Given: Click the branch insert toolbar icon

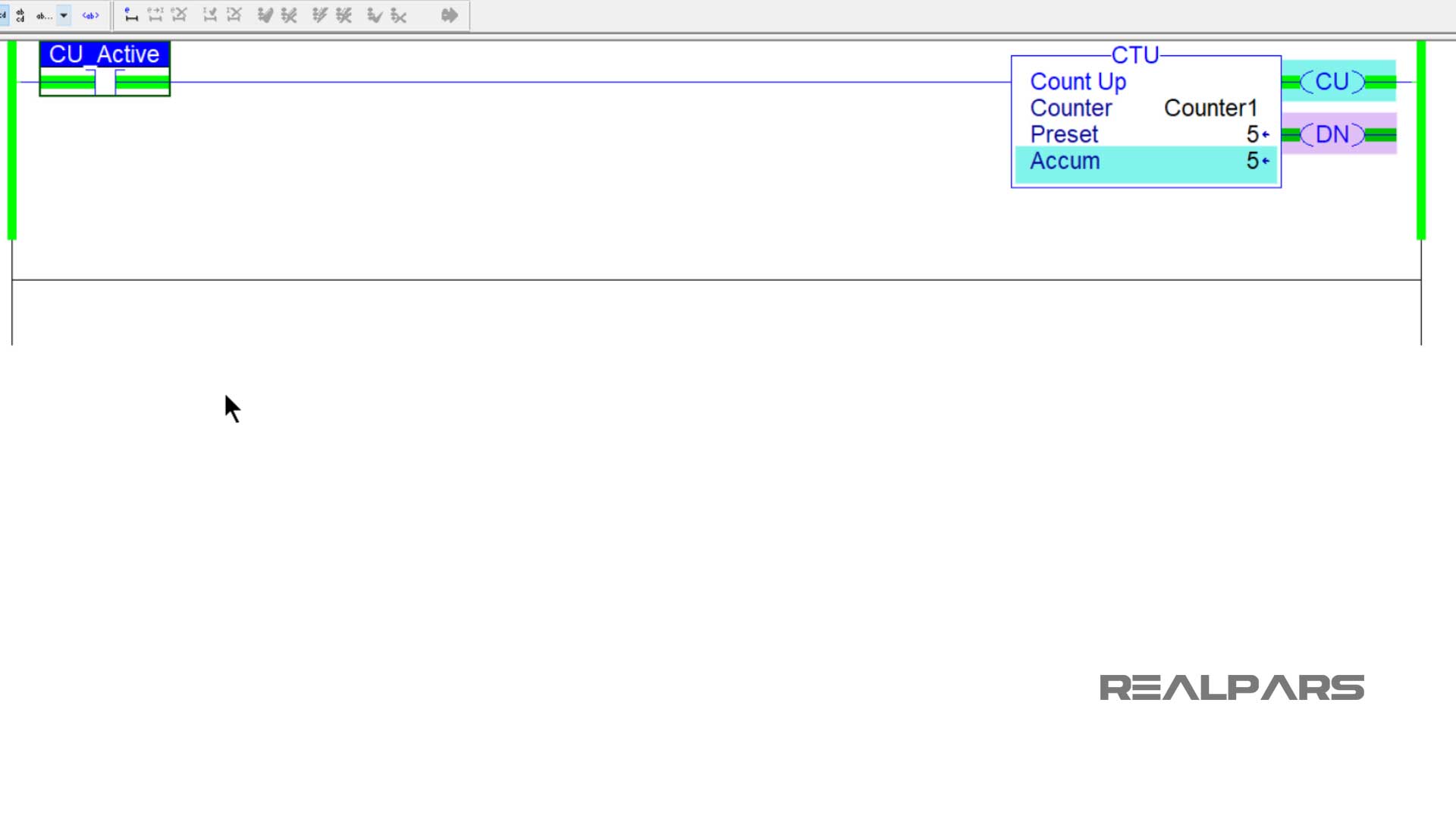Looking at the screenshot, I should coord(265,15).
